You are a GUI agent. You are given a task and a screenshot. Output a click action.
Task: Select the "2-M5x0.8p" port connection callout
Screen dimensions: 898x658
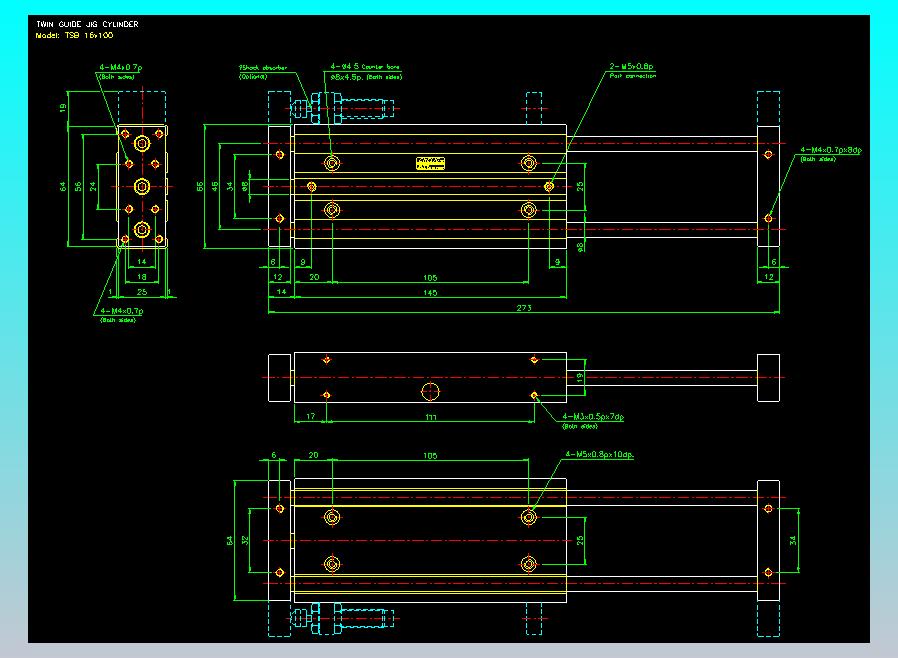click(x=631, y=66)
